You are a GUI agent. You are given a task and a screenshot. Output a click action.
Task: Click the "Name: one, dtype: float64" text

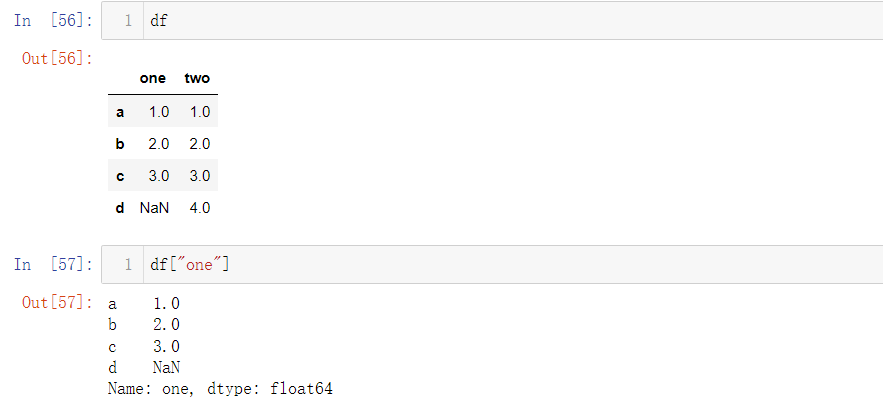pyautogui.click(x=220, y=388)
